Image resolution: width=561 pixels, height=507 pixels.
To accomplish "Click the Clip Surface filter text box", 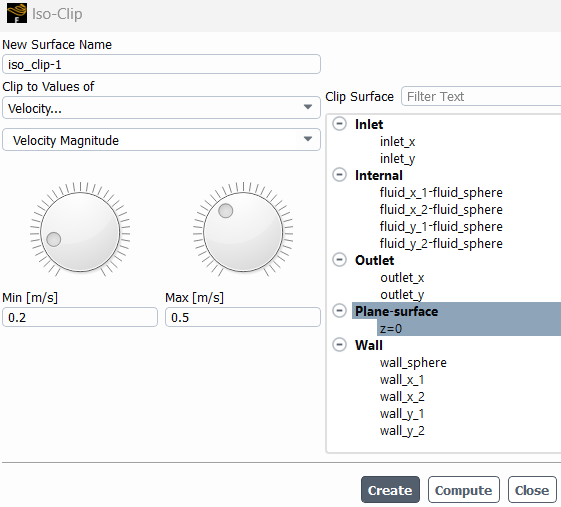I will pyautogui.click(x=481, y=96).
